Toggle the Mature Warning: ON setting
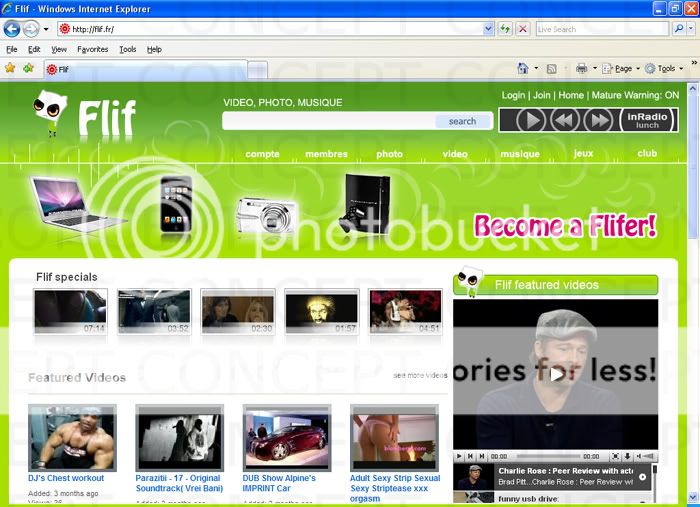The height and width of the screenshot is (507, 700). 635,95
